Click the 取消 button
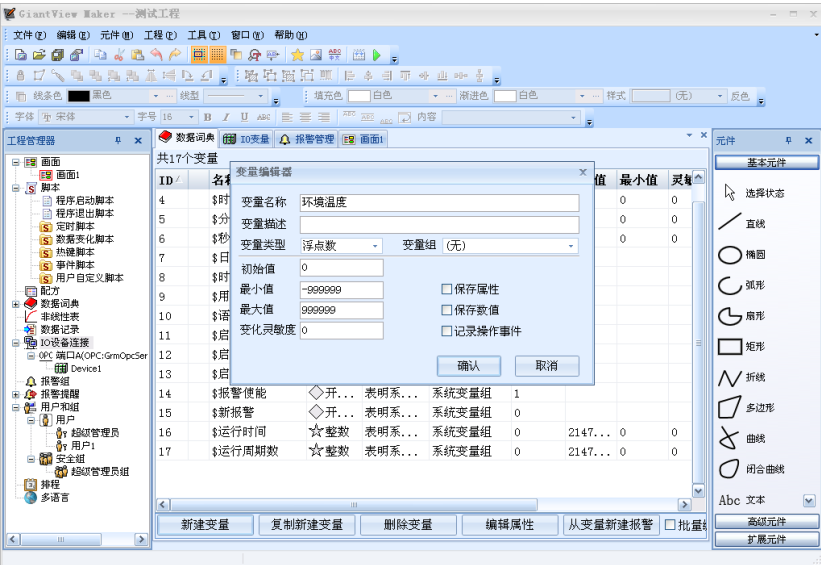Screen dimensions: 821x565 547,366
